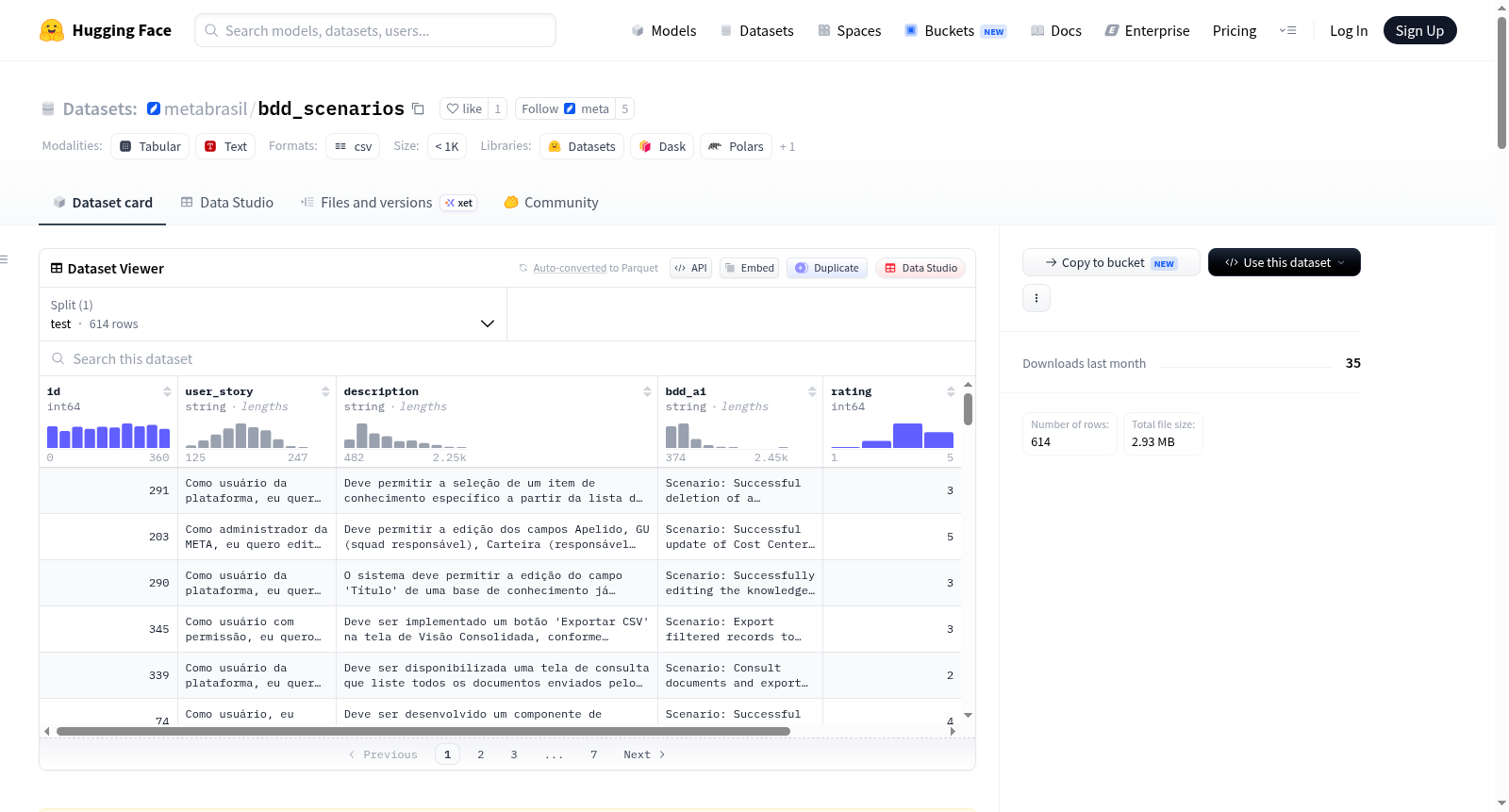1509x812 pixels.
Task: Expand the Split test dropdown
Action: 273,314
